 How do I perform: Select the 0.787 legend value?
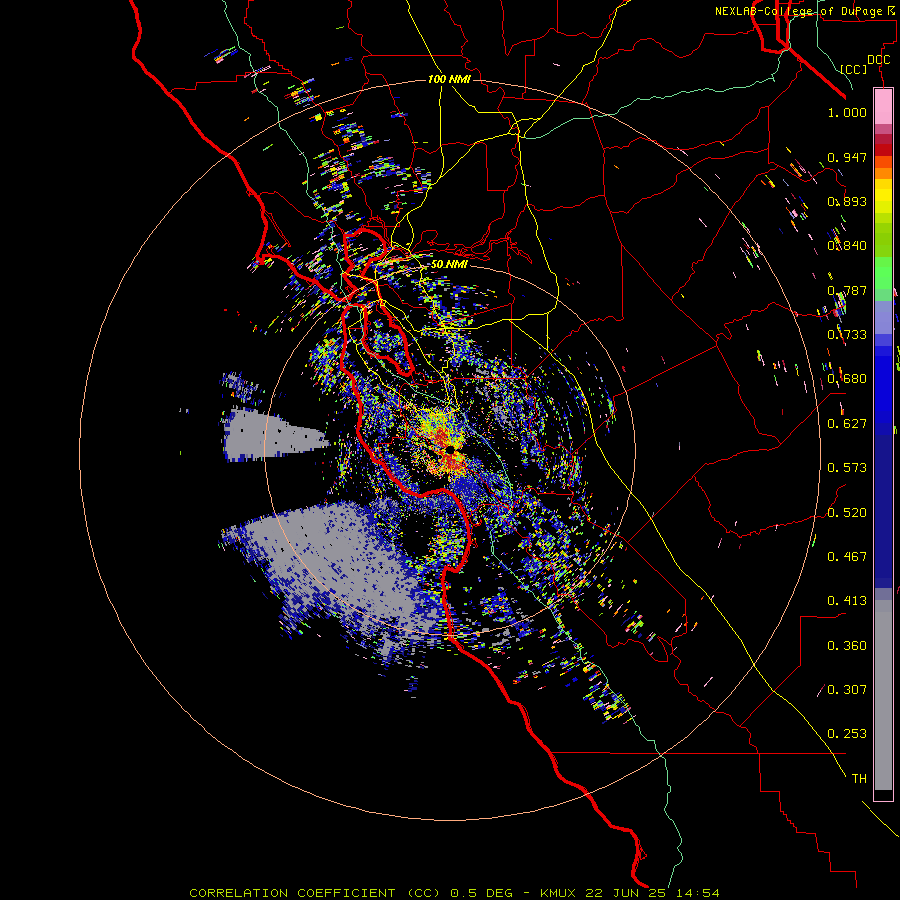click(x=847, y=290)
